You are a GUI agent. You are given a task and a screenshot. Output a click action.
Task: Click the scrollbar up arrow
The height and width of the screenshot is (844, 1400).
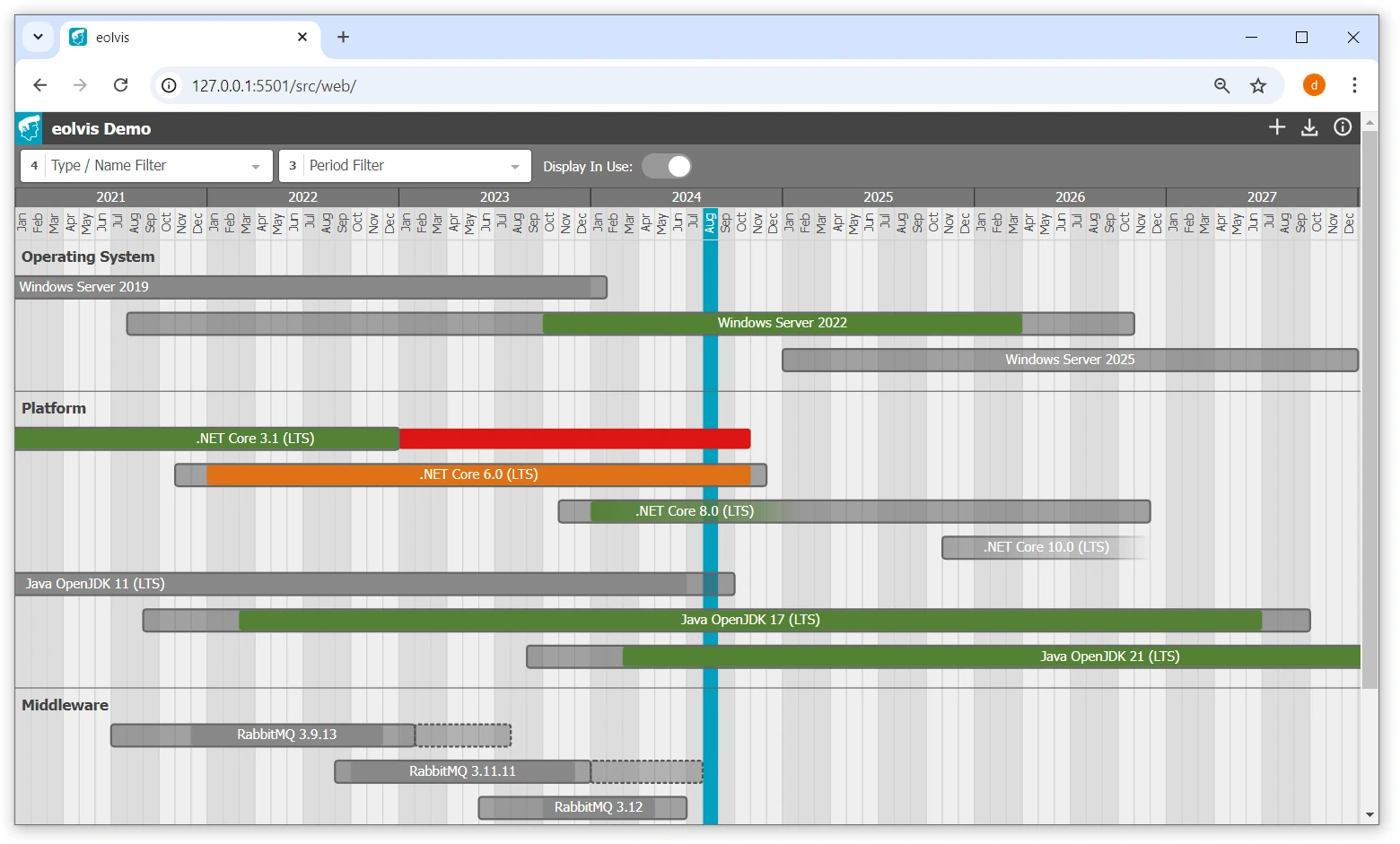coord(1369,121)
